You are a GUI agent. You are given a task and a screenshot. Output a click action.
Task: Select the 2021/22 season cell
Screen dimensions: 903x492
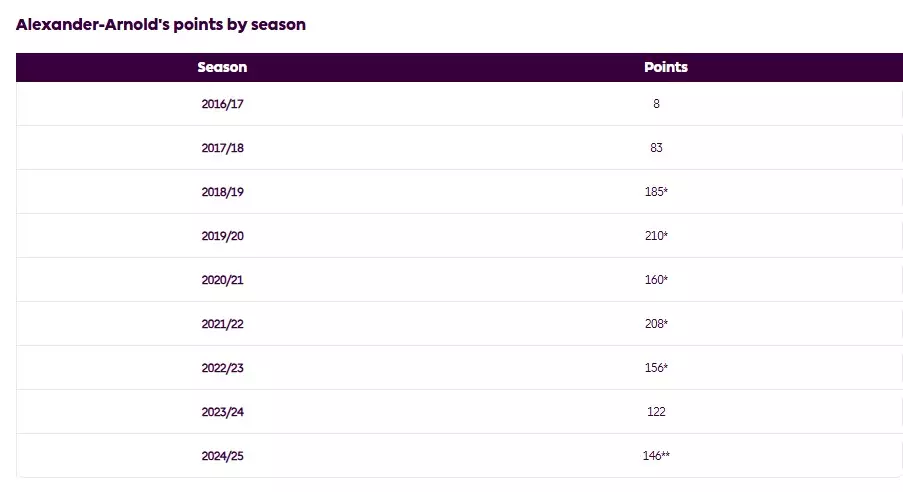[222, 324]
